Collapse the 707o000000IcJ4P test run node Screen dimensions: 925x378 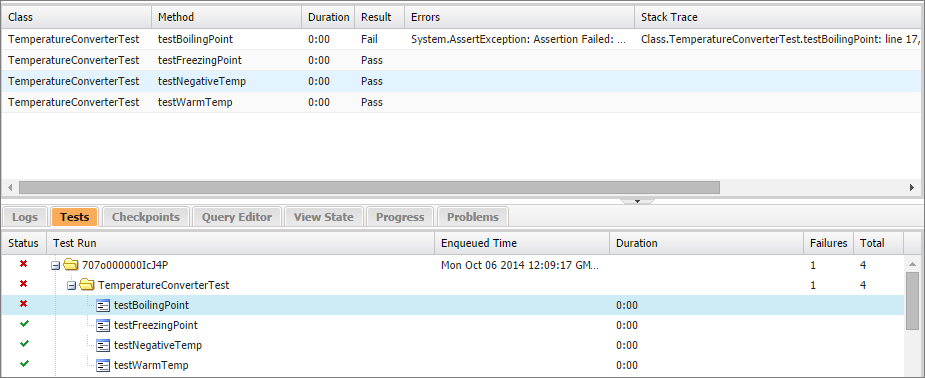[55, 265]
